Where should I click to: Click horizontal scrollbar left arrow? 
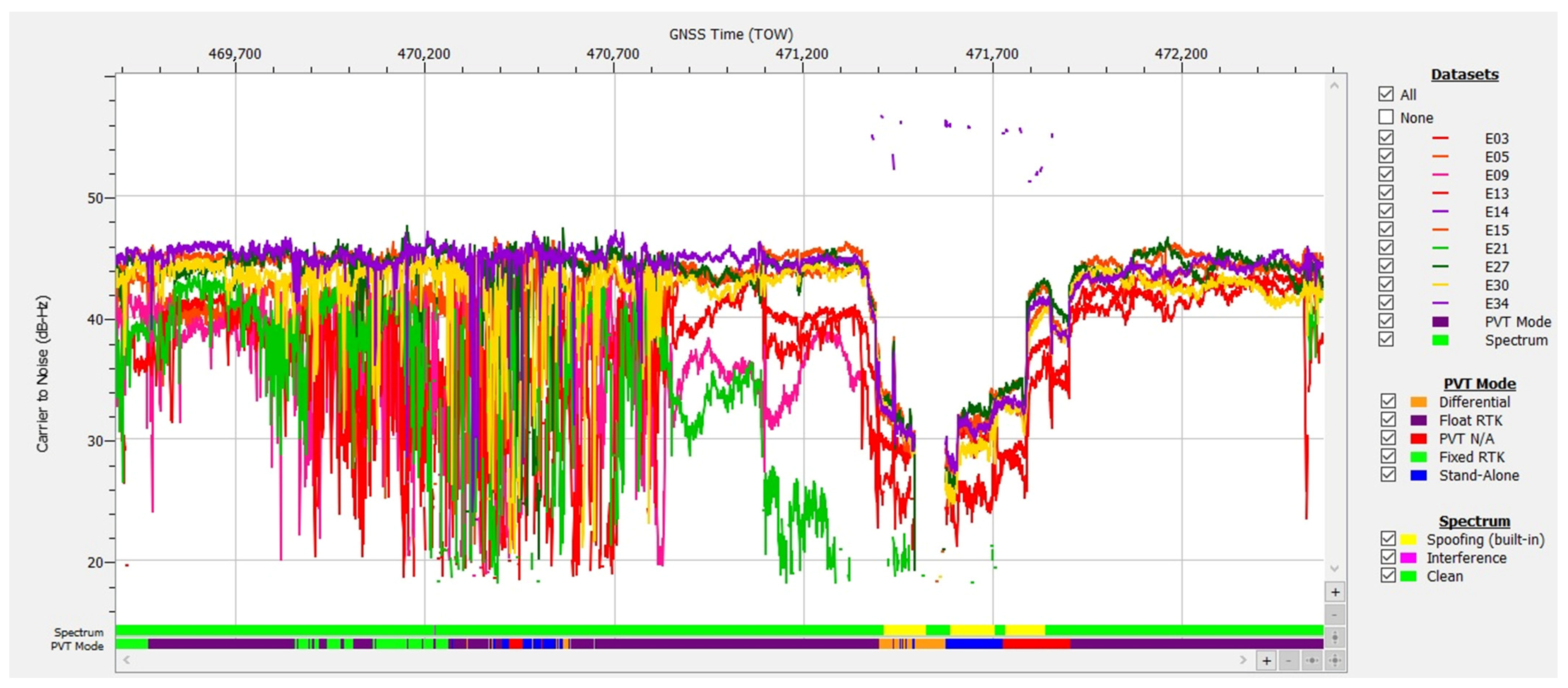pyautogui.click(x=127, y=660)
